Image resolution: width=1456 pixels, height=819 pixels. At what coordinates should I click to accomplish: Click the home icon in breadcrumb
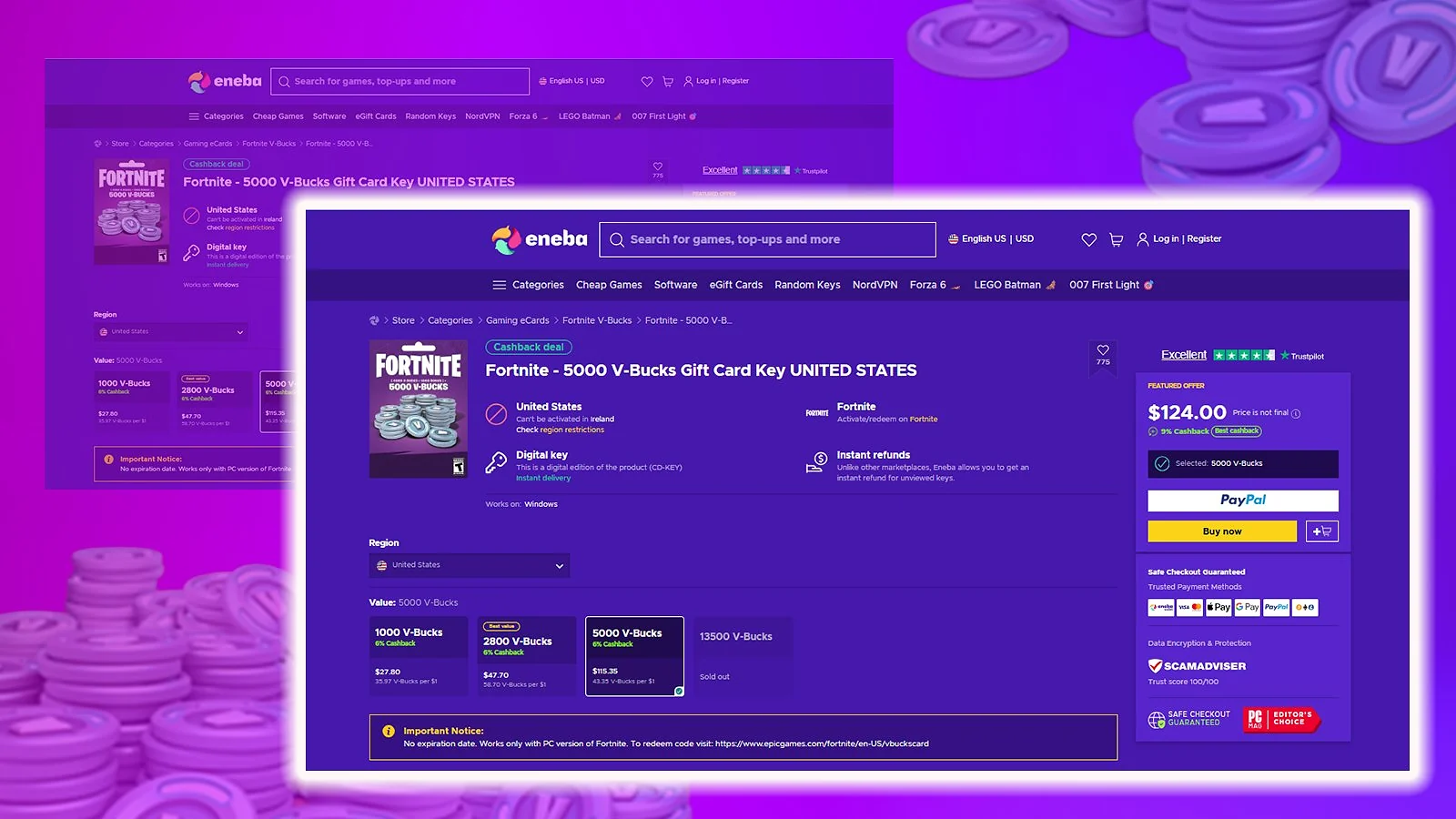[x=374, y=320]
